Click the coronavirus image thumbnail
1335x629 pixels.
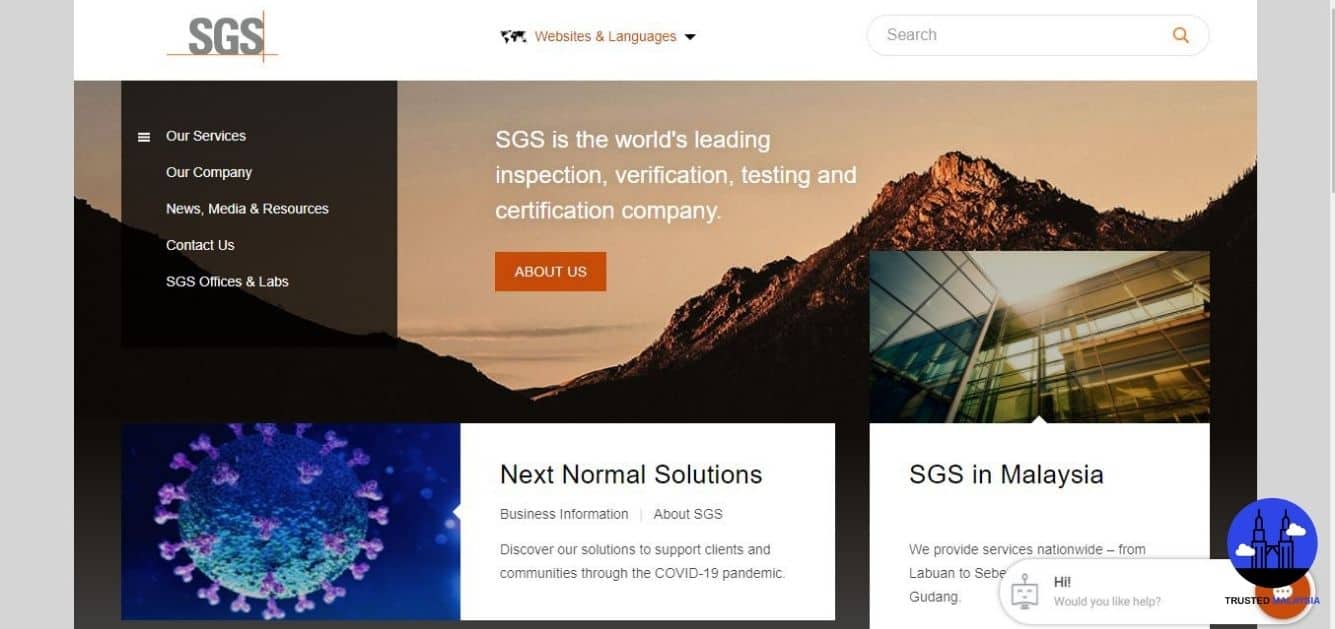pos(291,522)
